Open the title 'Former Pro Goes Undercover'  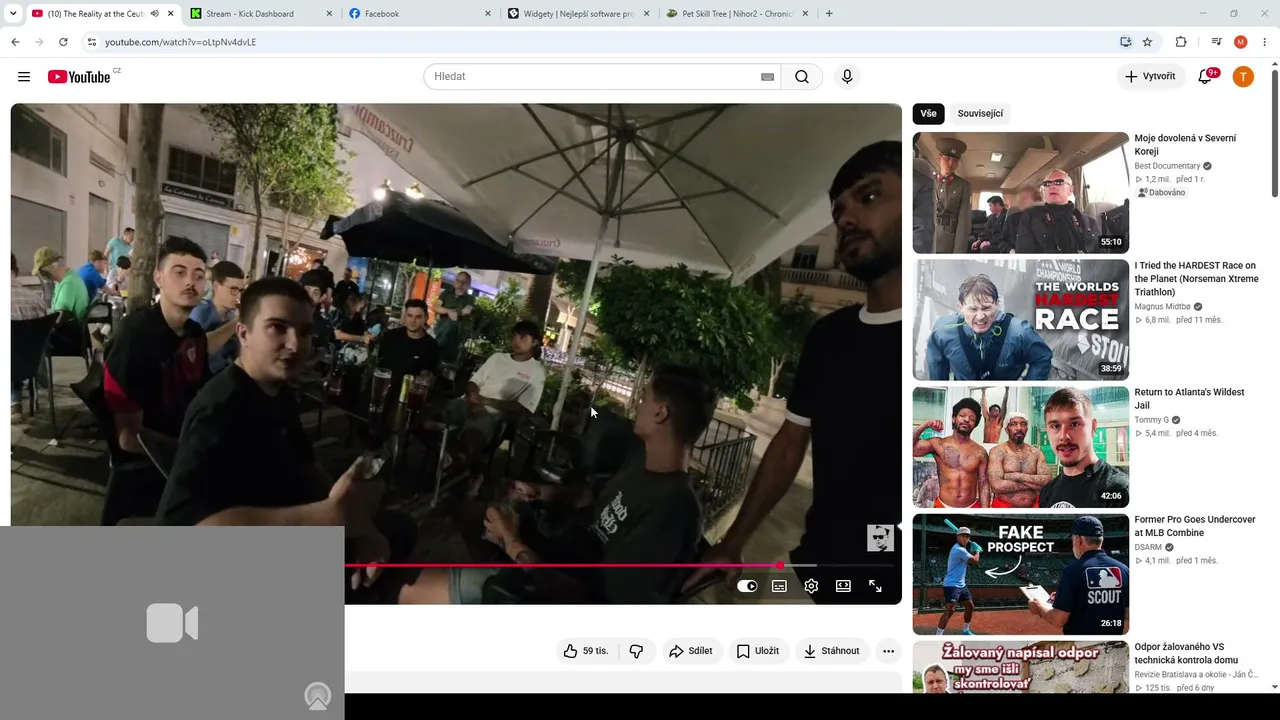pos(1195,526)
